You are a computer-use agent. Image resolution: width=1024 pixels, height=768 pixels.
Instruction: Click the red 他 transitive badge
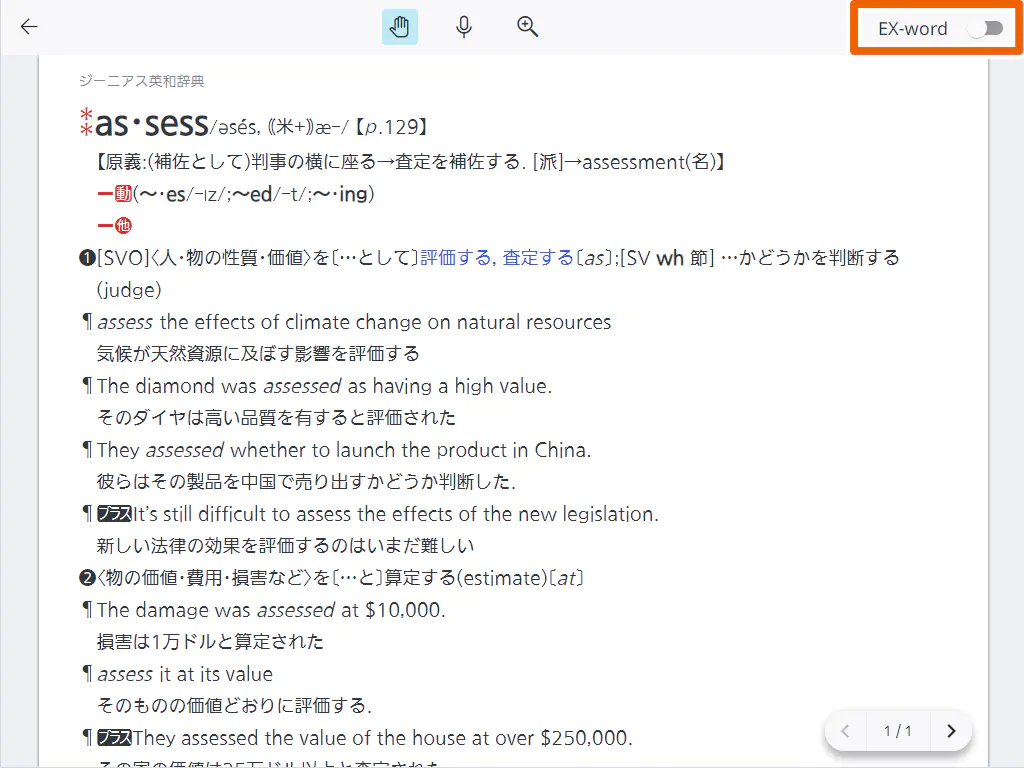123,226
